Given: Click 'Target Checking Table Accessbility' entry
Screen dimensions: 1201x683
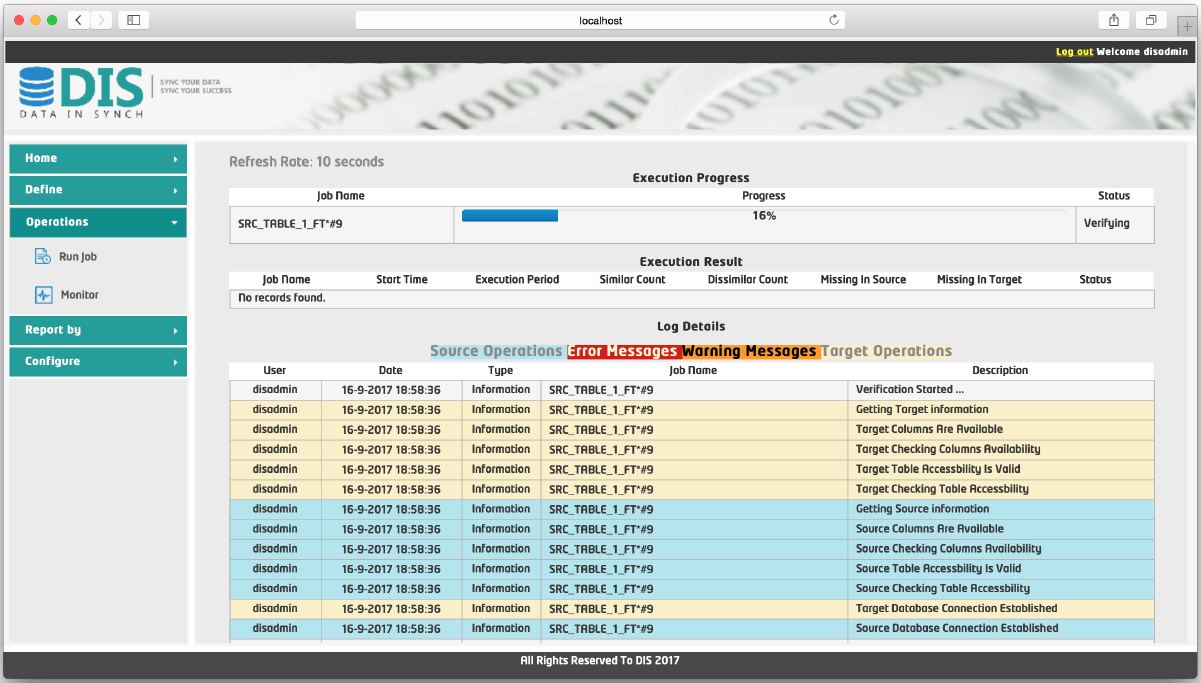Looking at the screenshot, I should (x=942, y=490).
